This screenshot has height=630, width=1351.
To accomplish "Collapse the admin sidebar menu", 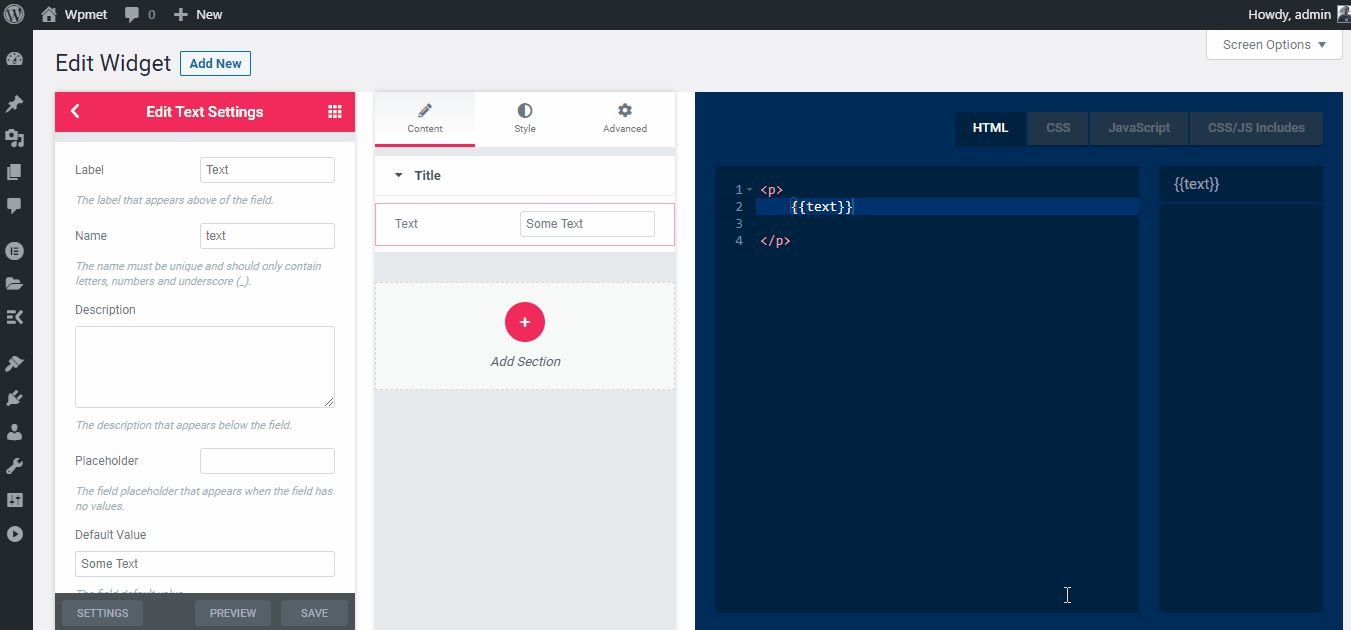I will click(x=14, y=534).
